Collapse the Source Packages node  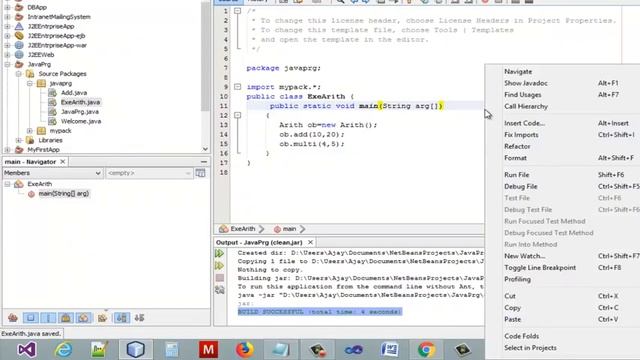coord(18,74)
